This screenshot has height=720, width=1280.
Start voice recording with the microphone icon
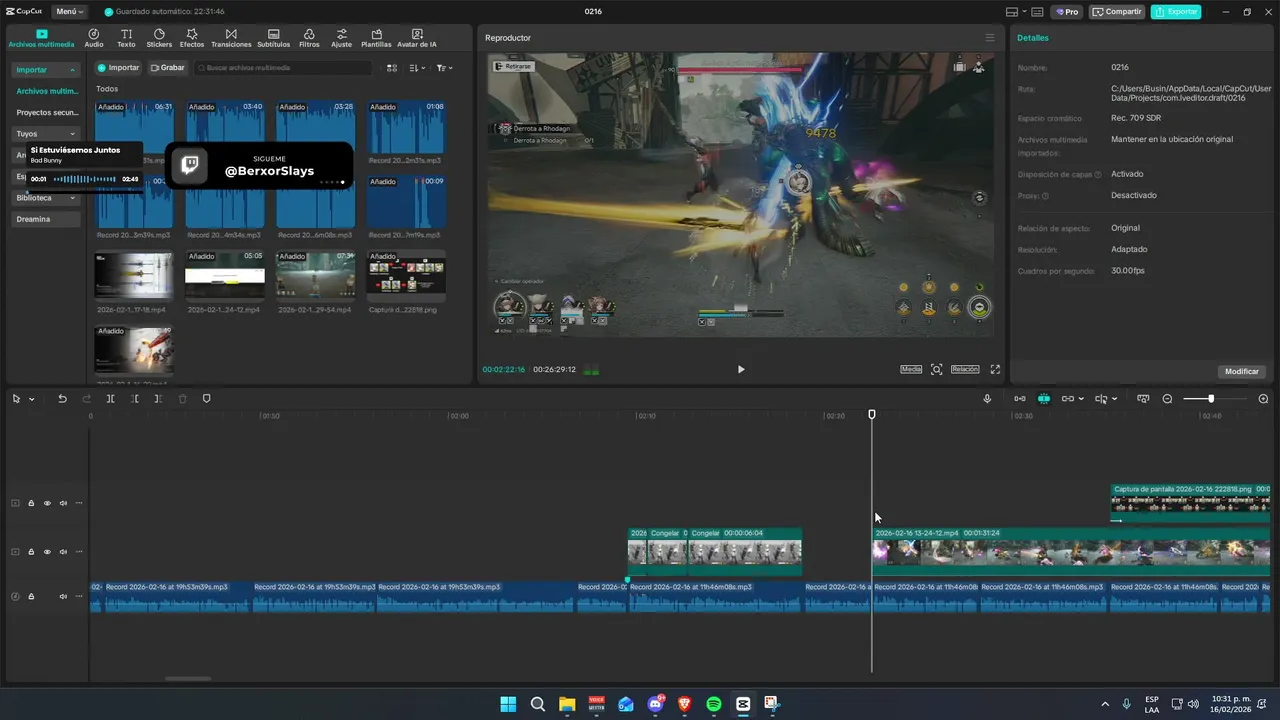click(x=987, y=399)
